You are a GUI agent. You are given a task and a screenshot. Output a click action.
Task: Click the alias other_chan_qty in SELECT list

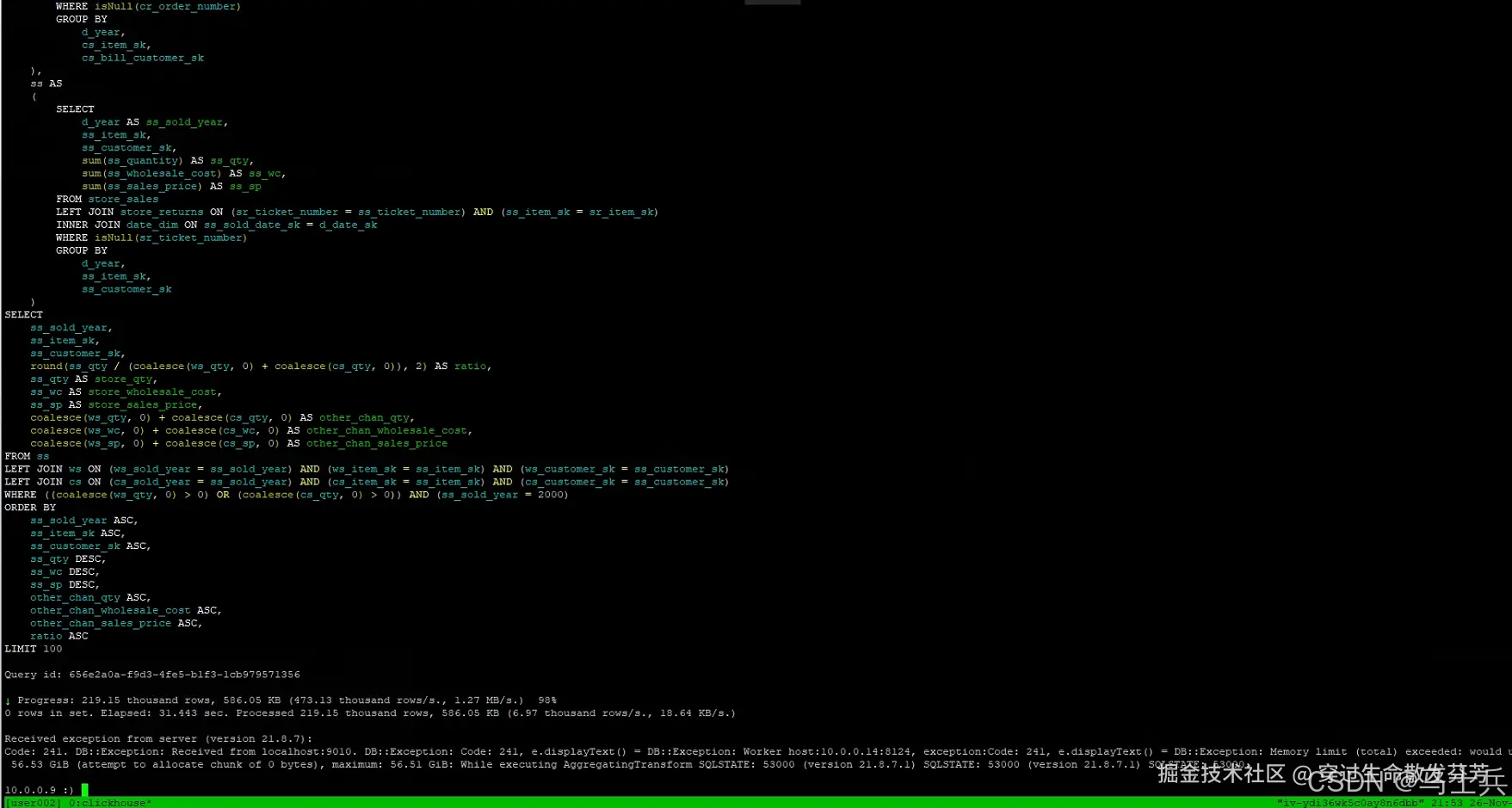tap(365, 417)
